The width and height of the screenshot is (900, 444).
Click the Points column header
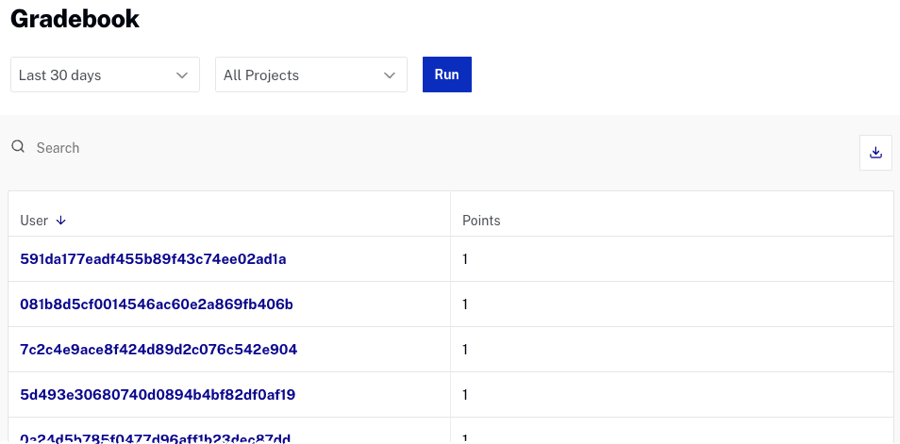tap(481, 220)
